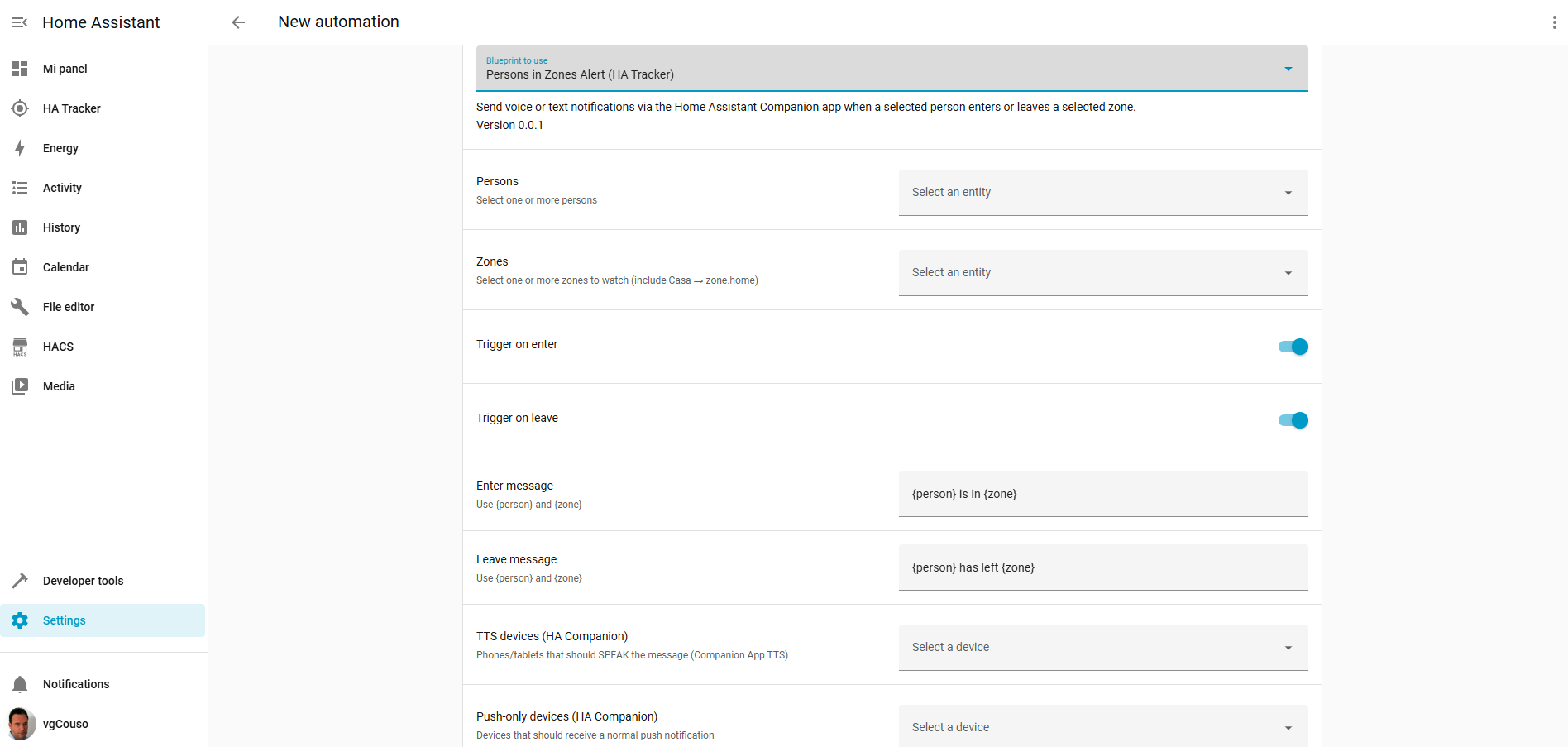Click the Version 0.0.1 text
The image size is (1568, 747).
click(509, 125)
